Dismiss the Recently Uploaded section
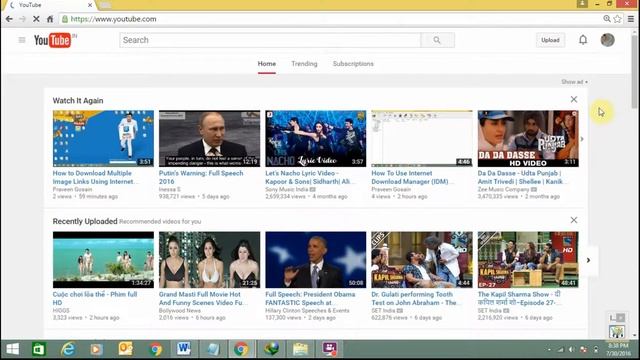Image resolution: width=640 pixels, height=360 pixels. tap(573, 220)
